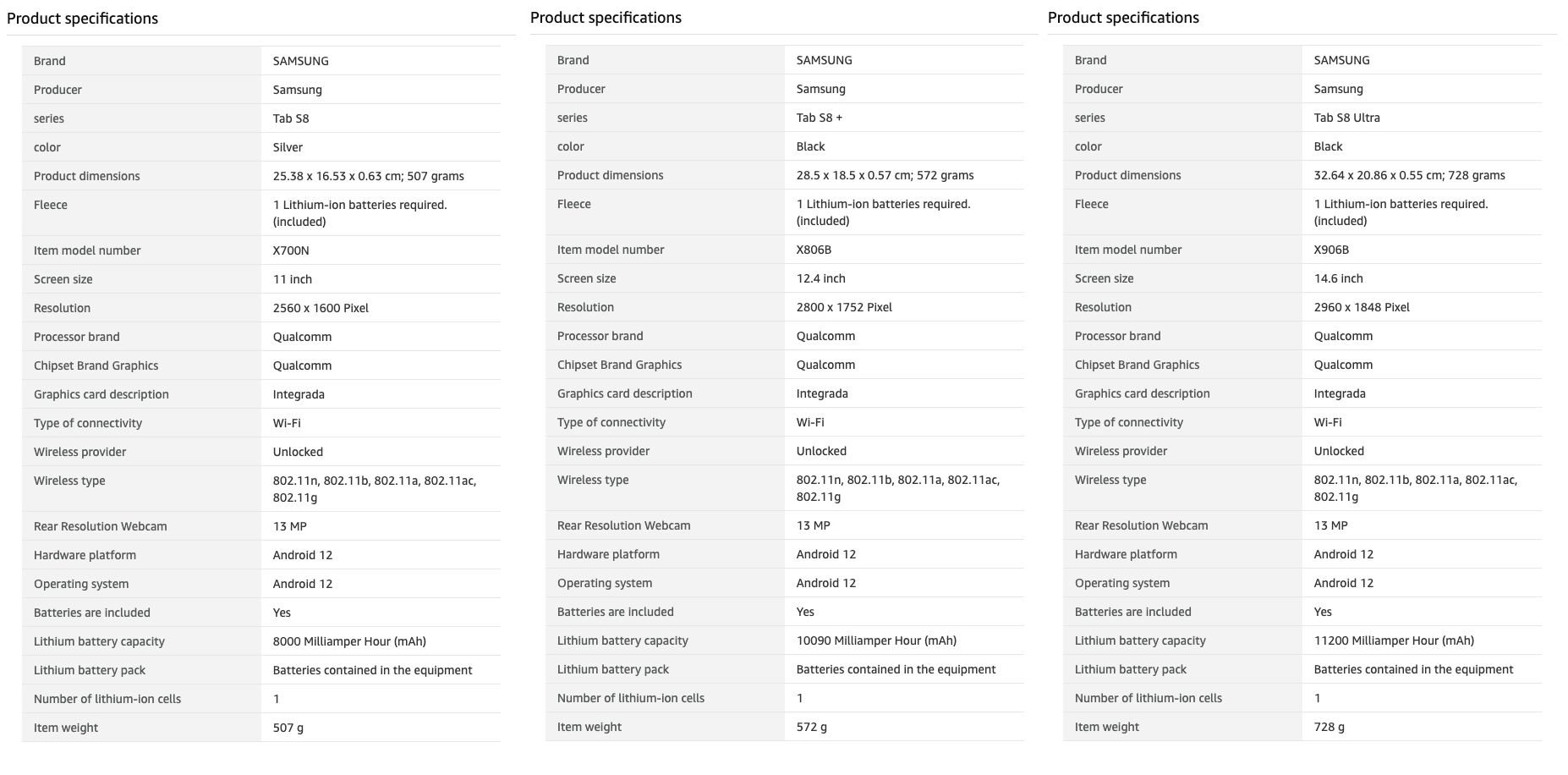Screen dimensions: 1568x775
Task: Click the 11200 Milliamper Hour battery capacity
Action: 1394,640
